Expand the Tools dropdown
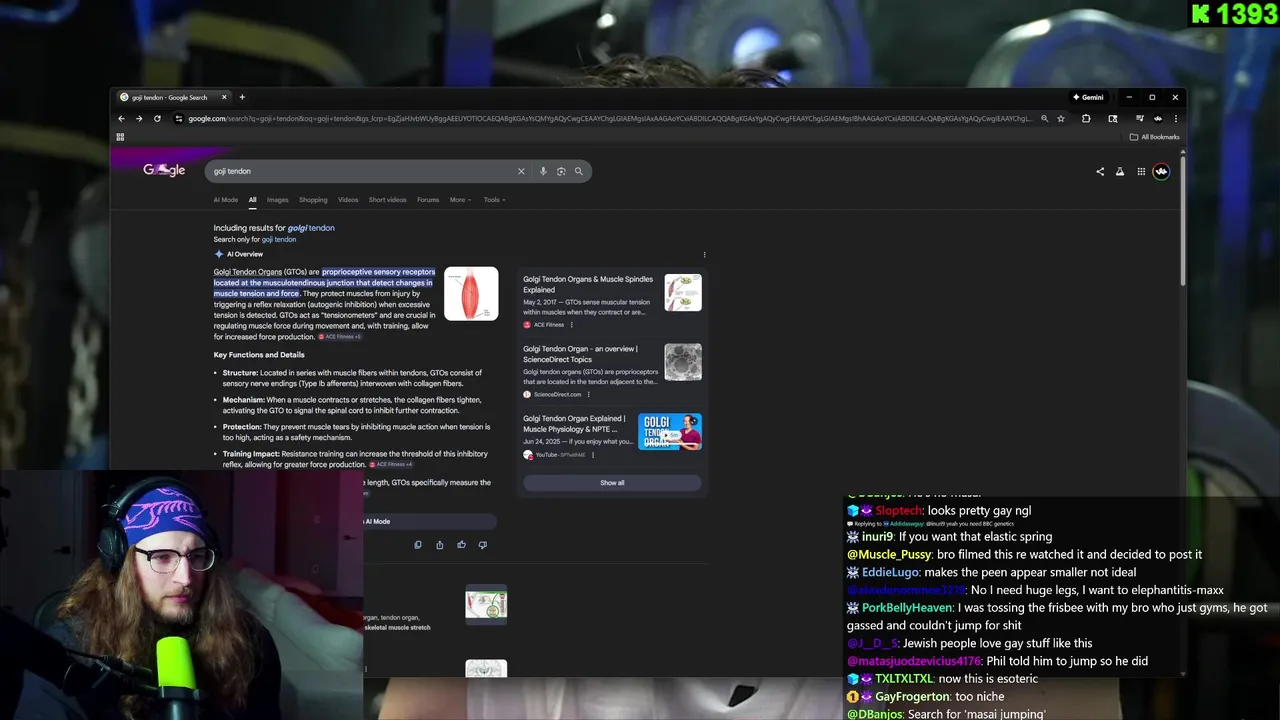The image size is (1280, 720). 494,200
